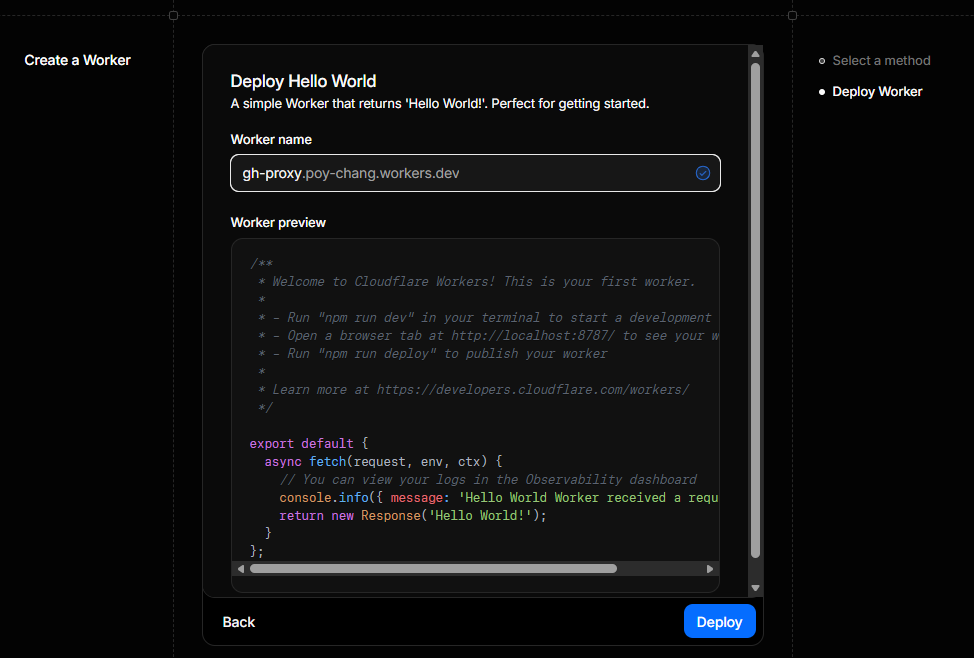This screenshot has width=974, height=658.
Task: Click the horizontal scrollbar thumb in preview
Action: point(433,569)
